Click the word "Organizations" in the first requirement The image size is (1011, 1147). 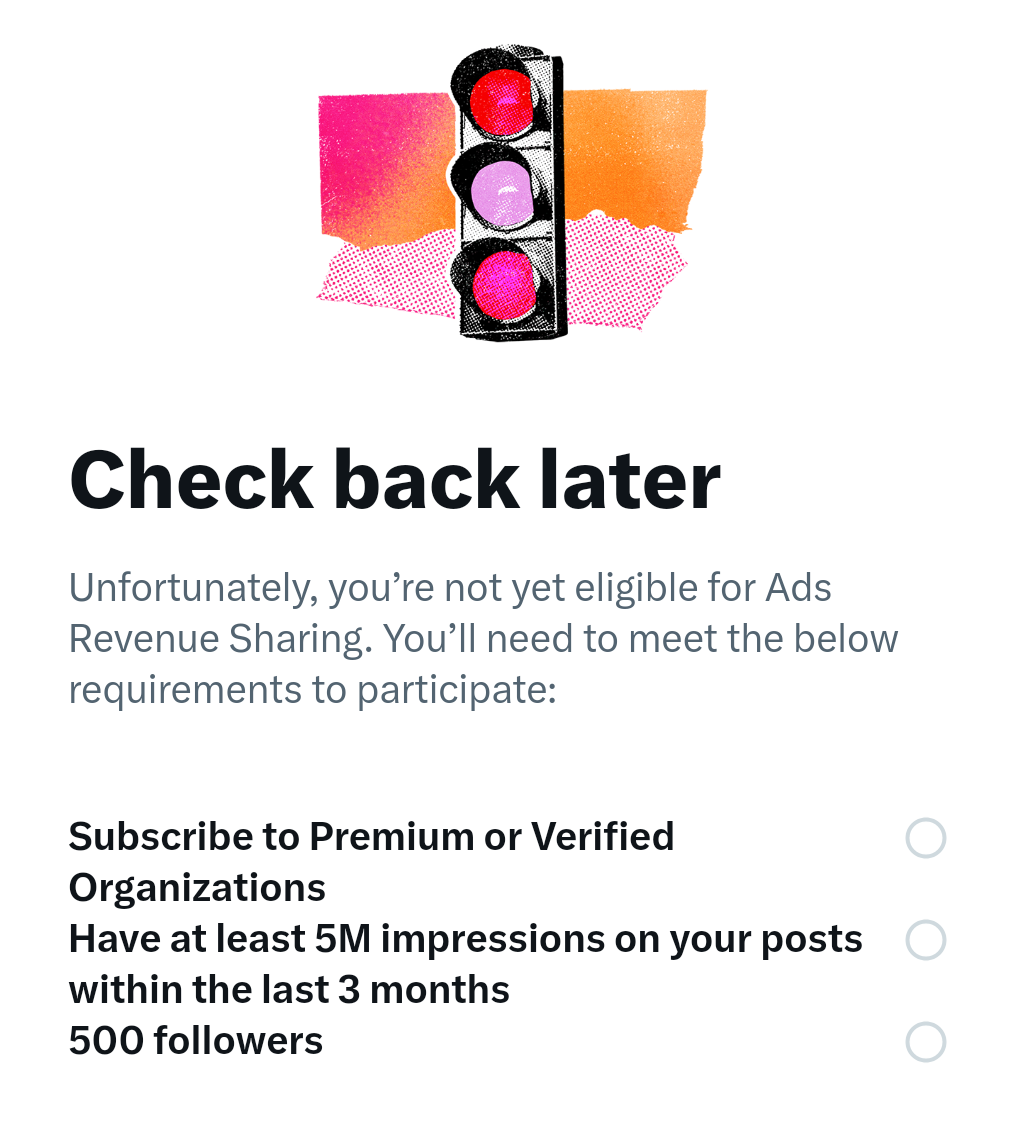pos(197,888)
